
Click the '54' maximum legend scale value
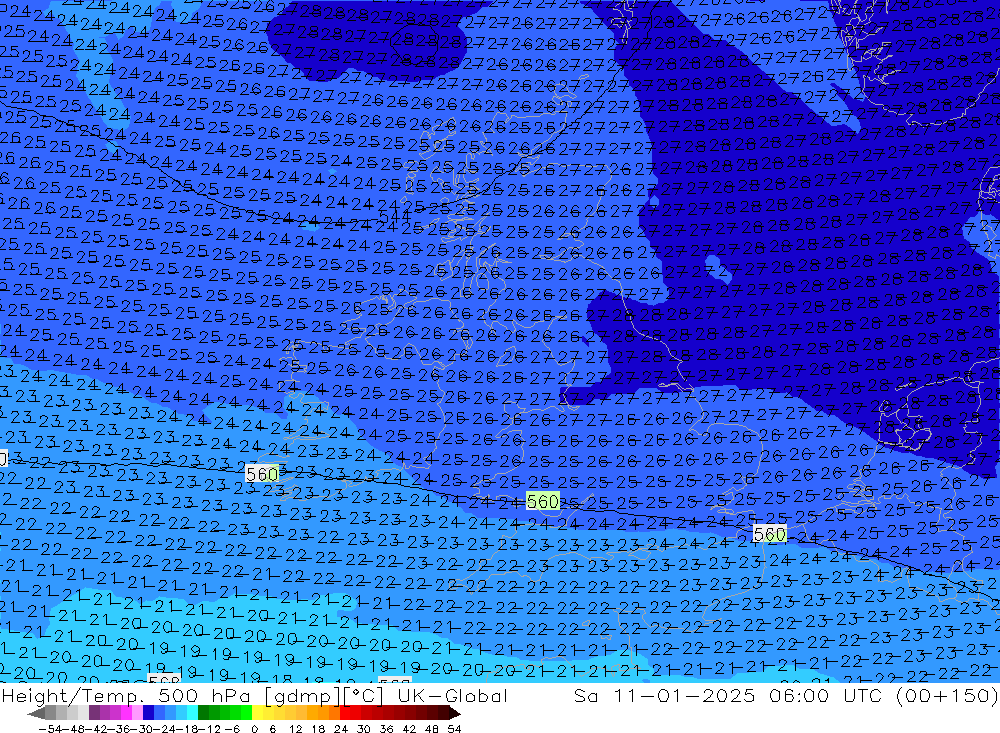(x=454, y=729)
